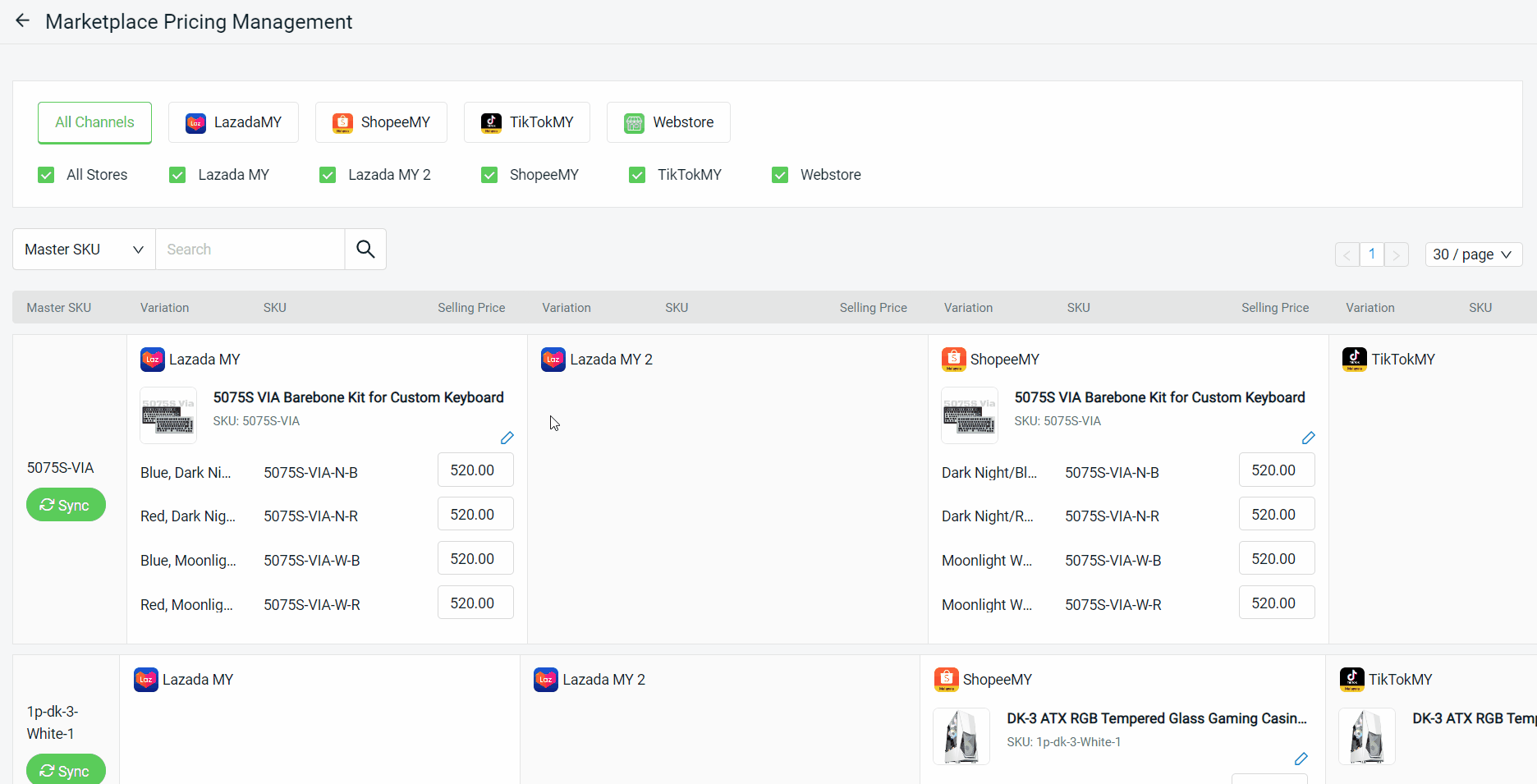Go to next page using right chevron
The width and height of the screenshot is (1537, 784).
1396,254
